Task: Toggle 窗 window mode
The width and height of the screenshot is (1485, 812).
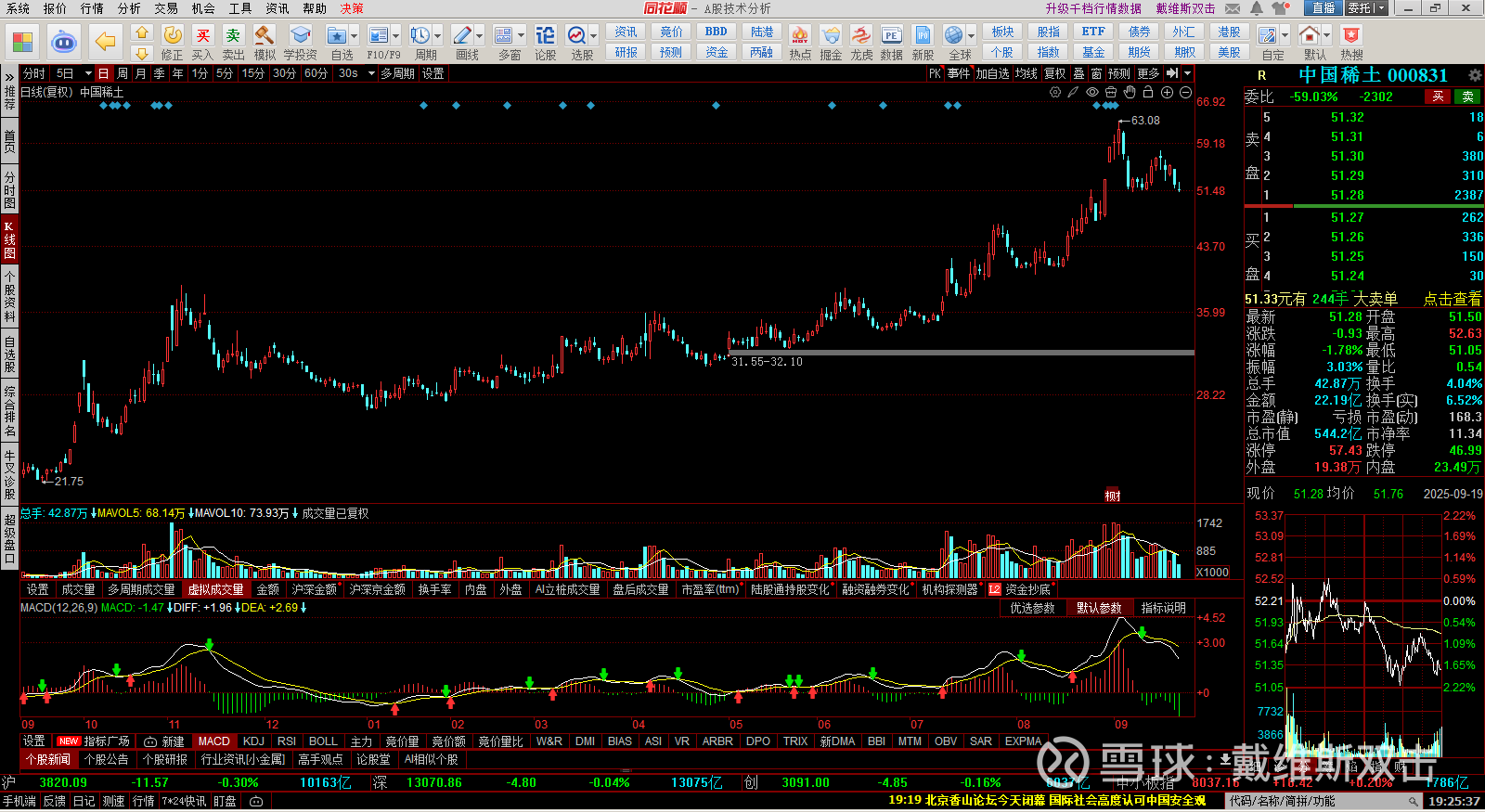Action: coord(1096,73)
